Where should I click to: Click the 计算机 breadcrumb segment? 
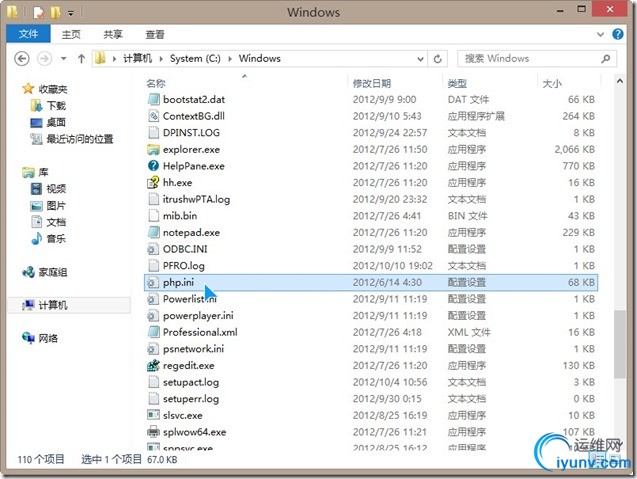click(x=137, y=59)
